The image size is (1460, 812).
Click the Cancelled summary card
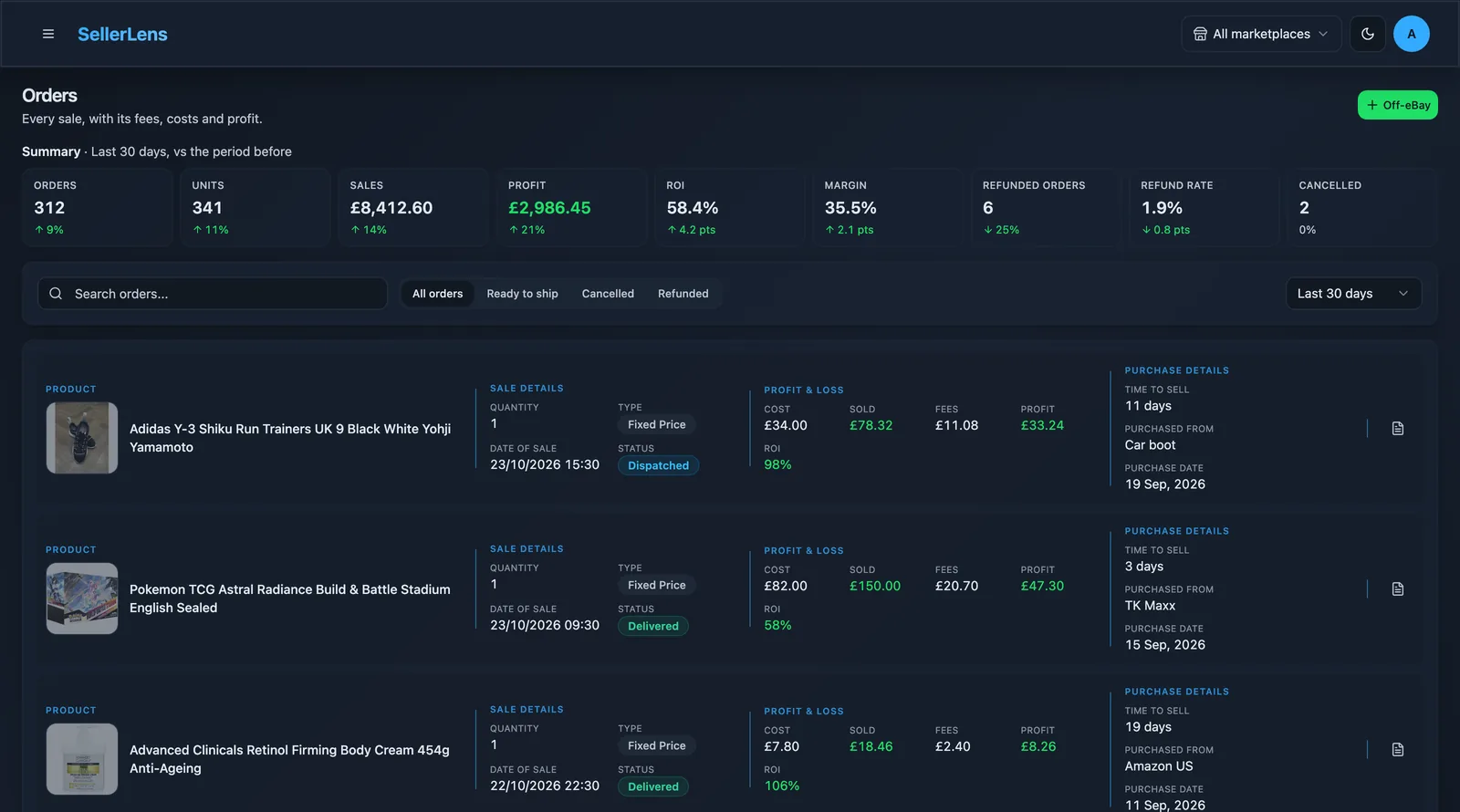coord(1362,207)
